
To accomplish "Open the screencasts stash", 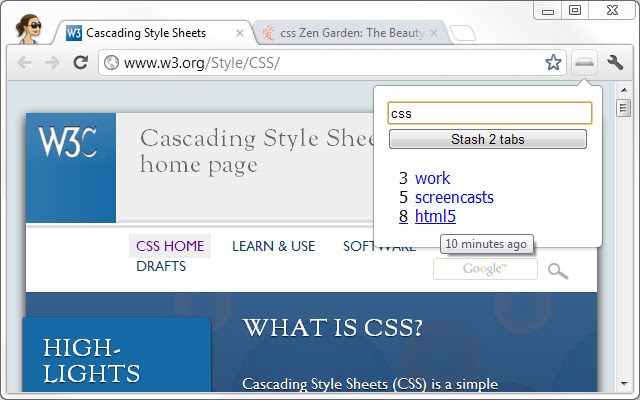I will pos(454,198).
